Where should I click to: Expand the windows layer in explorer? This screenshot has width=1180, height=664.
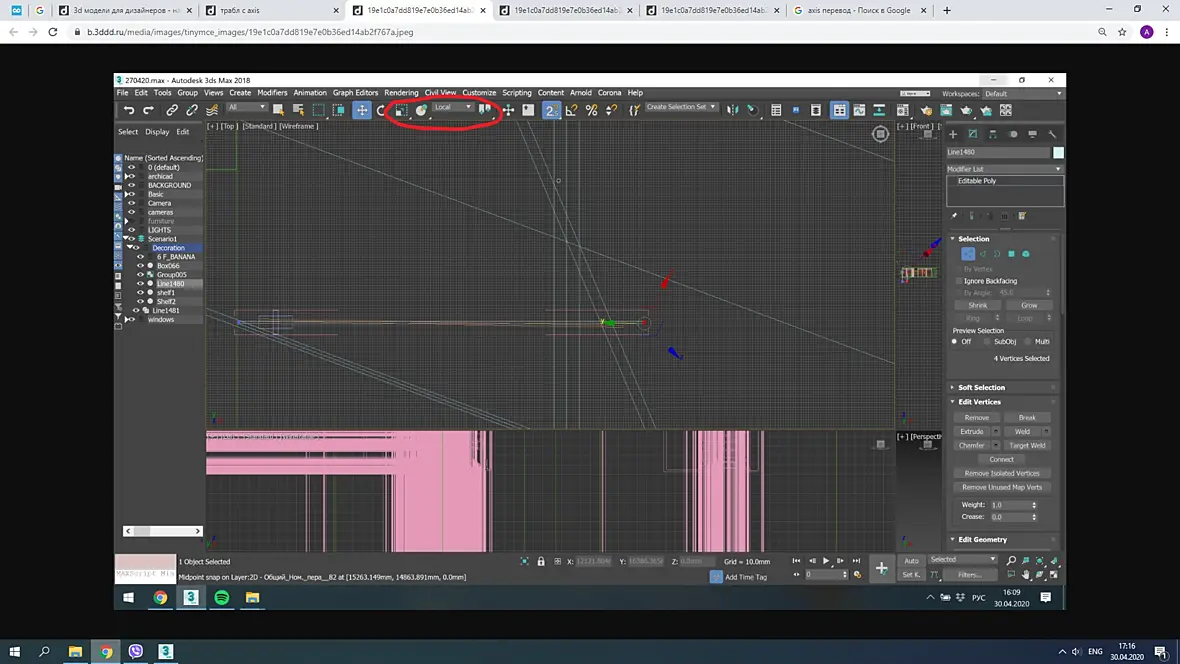pyautogui.click(x=127, y=319)
